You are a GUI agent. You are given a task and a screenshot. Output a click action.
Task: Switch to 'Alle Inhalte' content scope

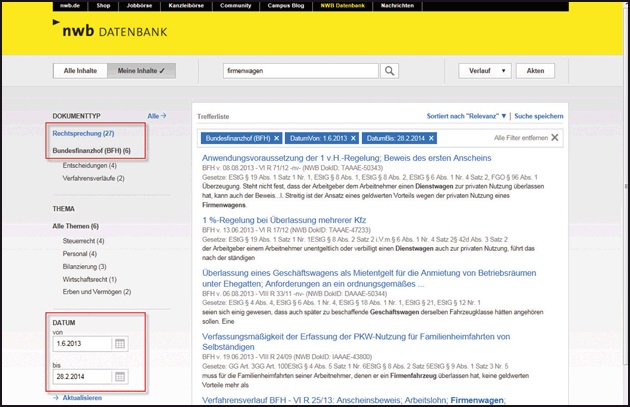79,71
